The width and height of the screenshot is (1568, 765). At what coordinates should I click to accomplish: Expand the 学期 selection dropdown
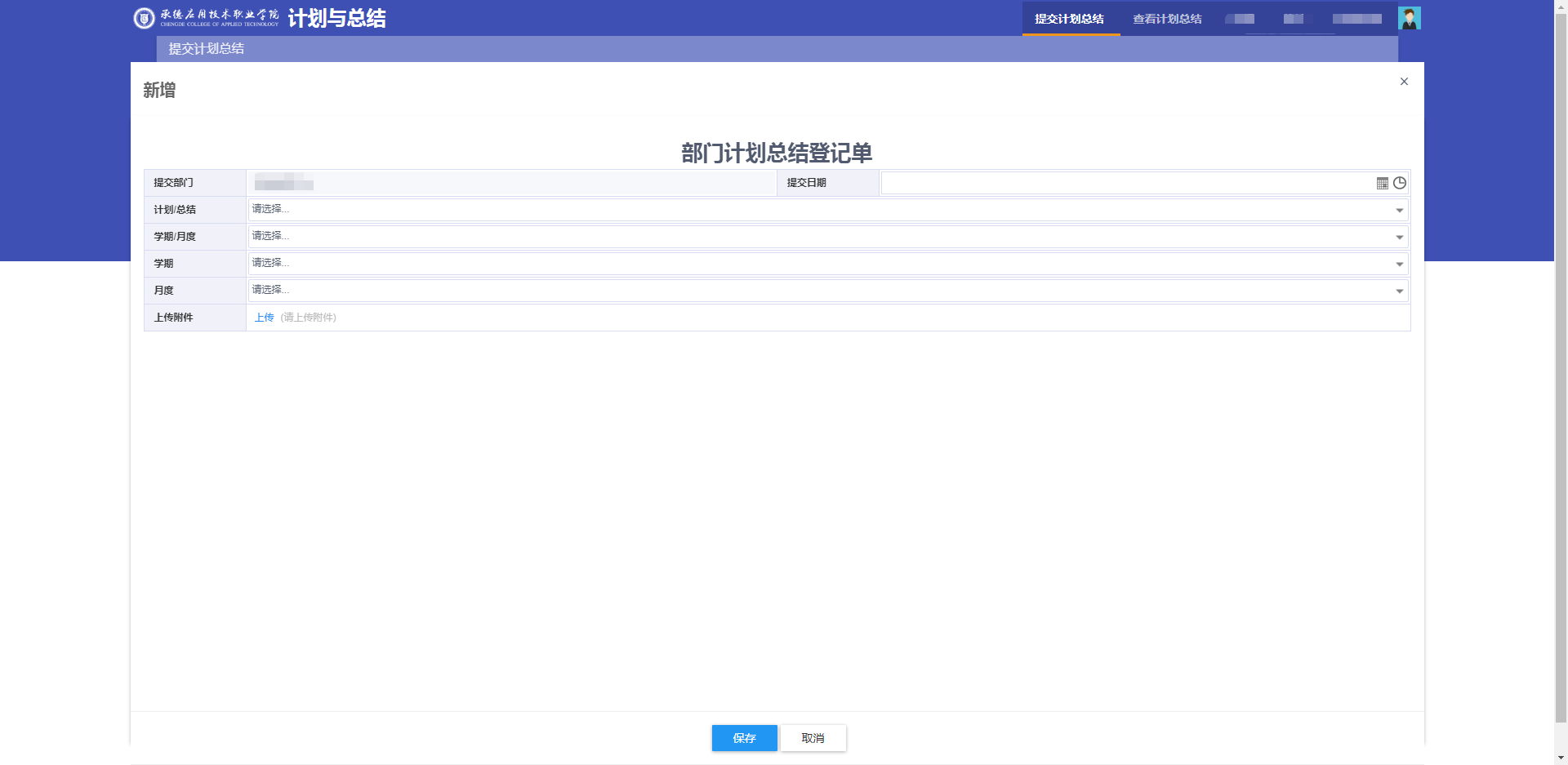[1399, 265]
